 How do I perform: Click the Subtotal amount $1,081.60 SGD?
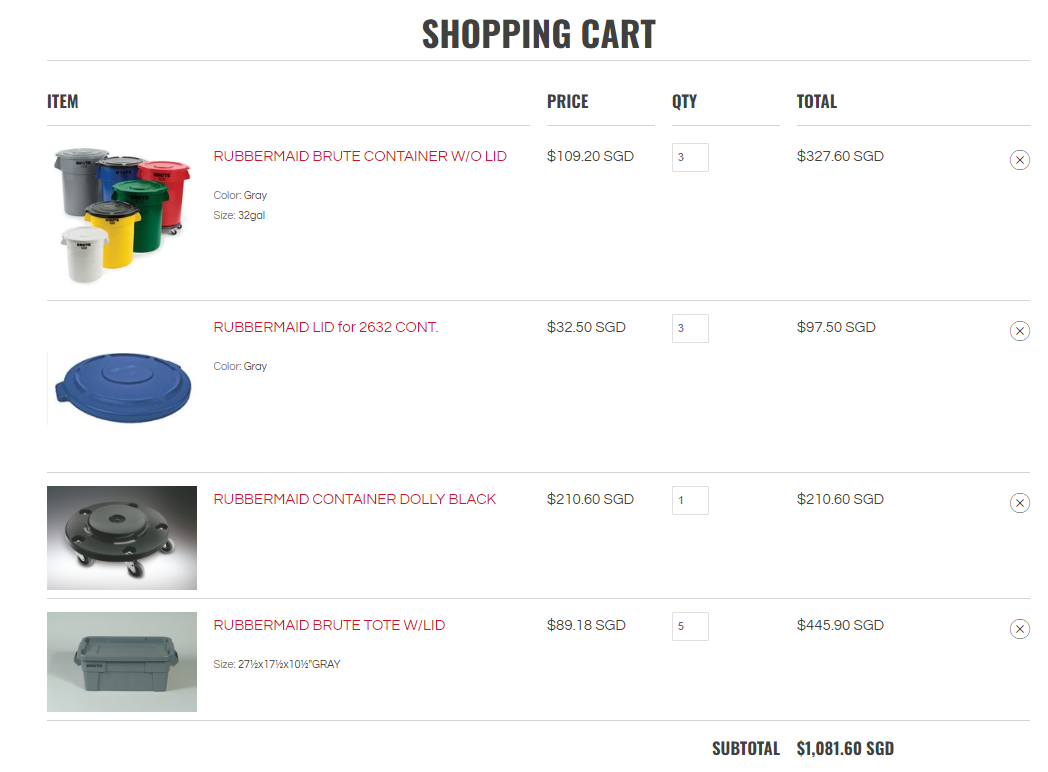pyautogui.click(x=845, y=748)
